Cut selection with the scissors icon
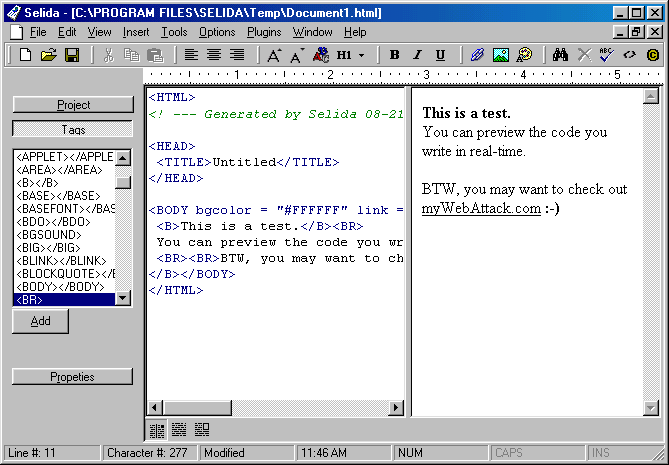The width and height of the screenshot is (669, 465). click(109, 55)
